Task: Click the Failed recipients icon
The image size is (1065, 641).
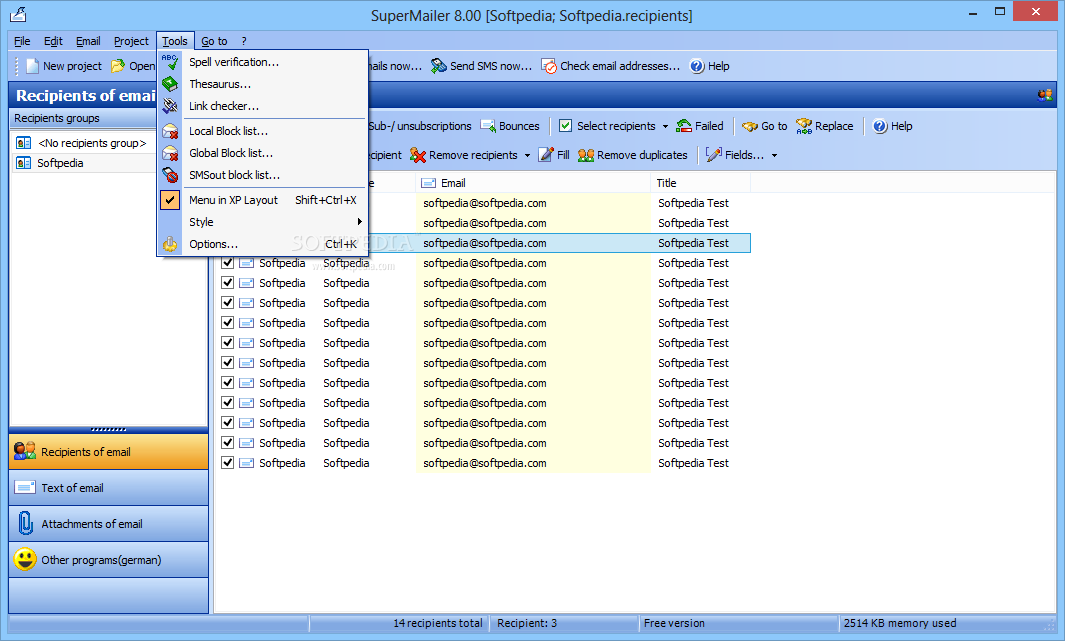Action: click(684, 126)
